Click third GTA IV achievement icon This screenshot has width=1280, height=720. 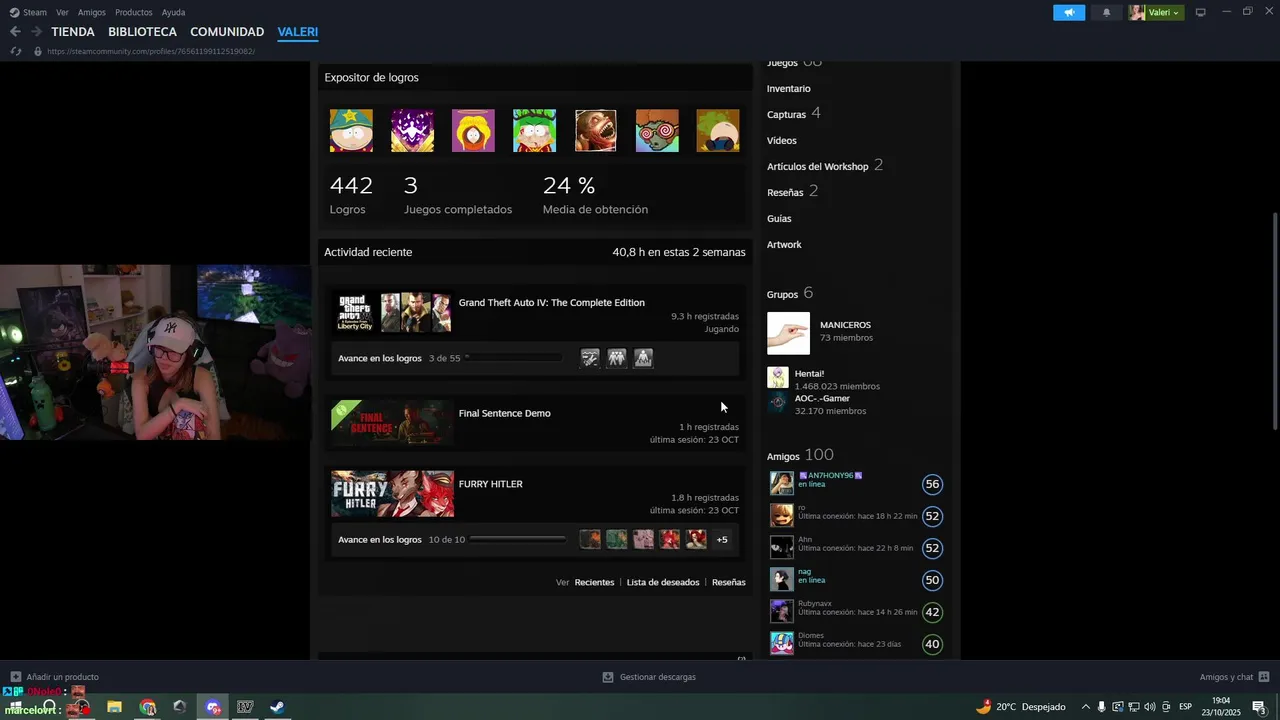(643, 357)
